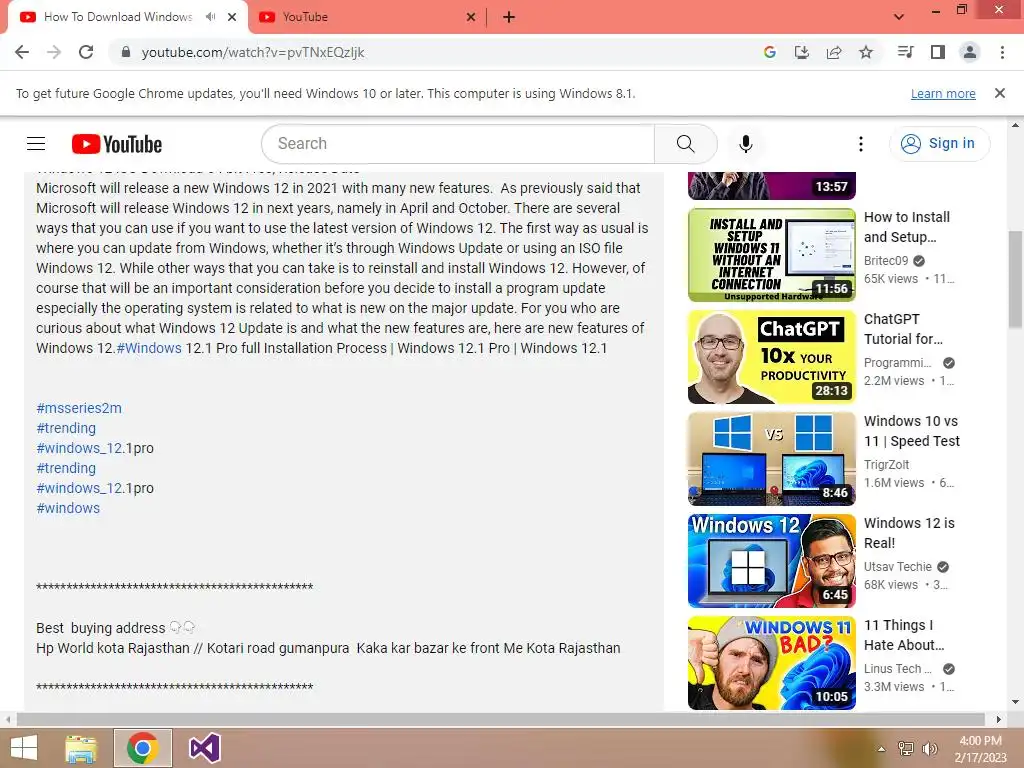This screenshot has height=768, width=1024.
Task: Click the address bar URL
Action: tap(253, 52)
